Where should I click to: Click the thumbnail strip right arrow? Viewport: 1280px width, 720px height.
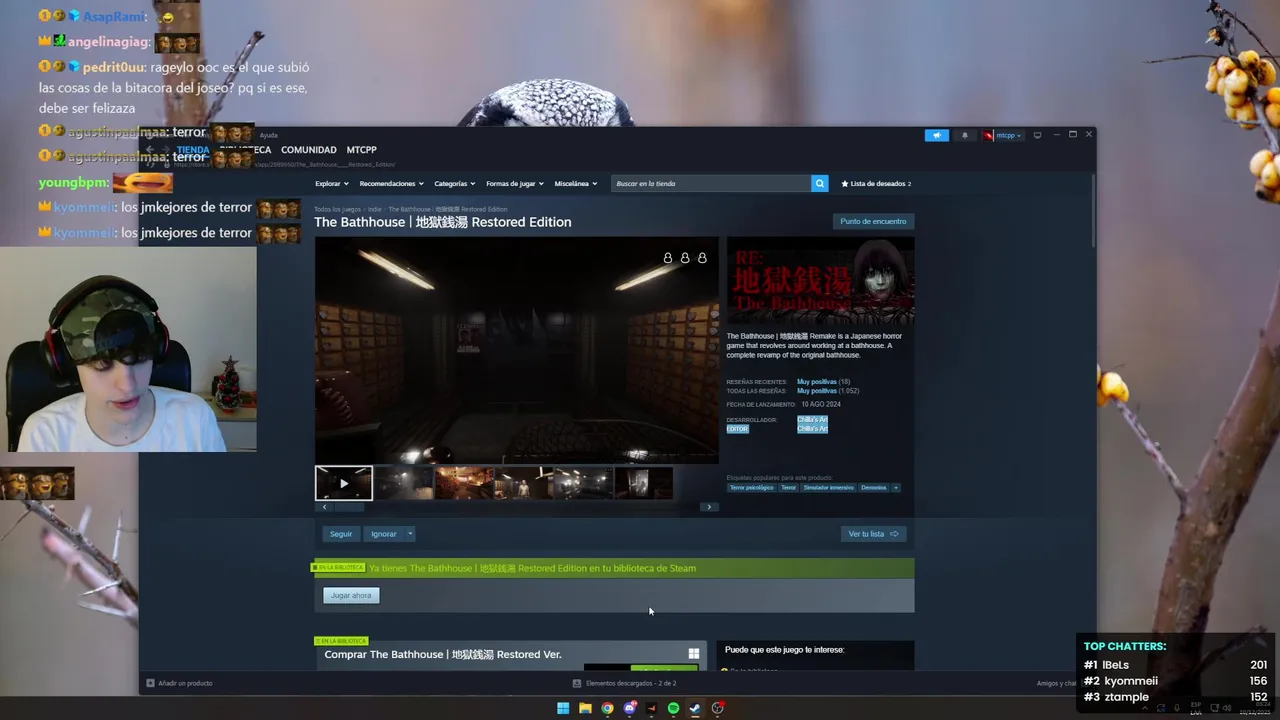point(709,507)
